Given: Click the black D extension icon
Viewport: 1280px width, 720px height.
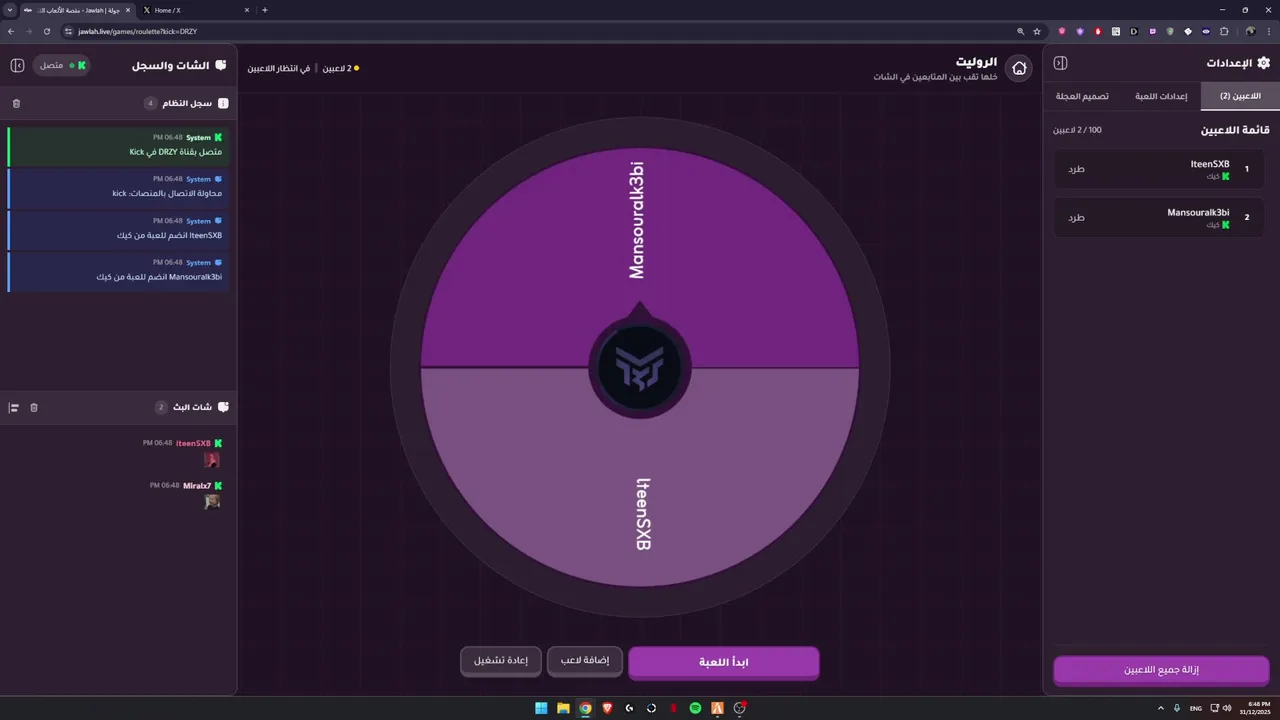Looking at the screenshot, I should (x=1134, y=31).
